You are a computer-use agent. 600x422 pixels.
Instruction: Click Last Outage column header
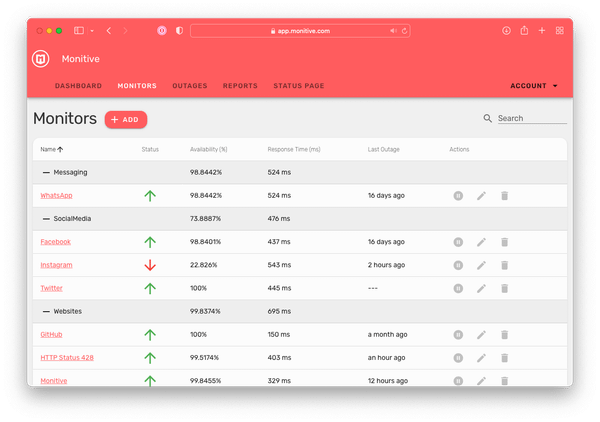[383, 150]
